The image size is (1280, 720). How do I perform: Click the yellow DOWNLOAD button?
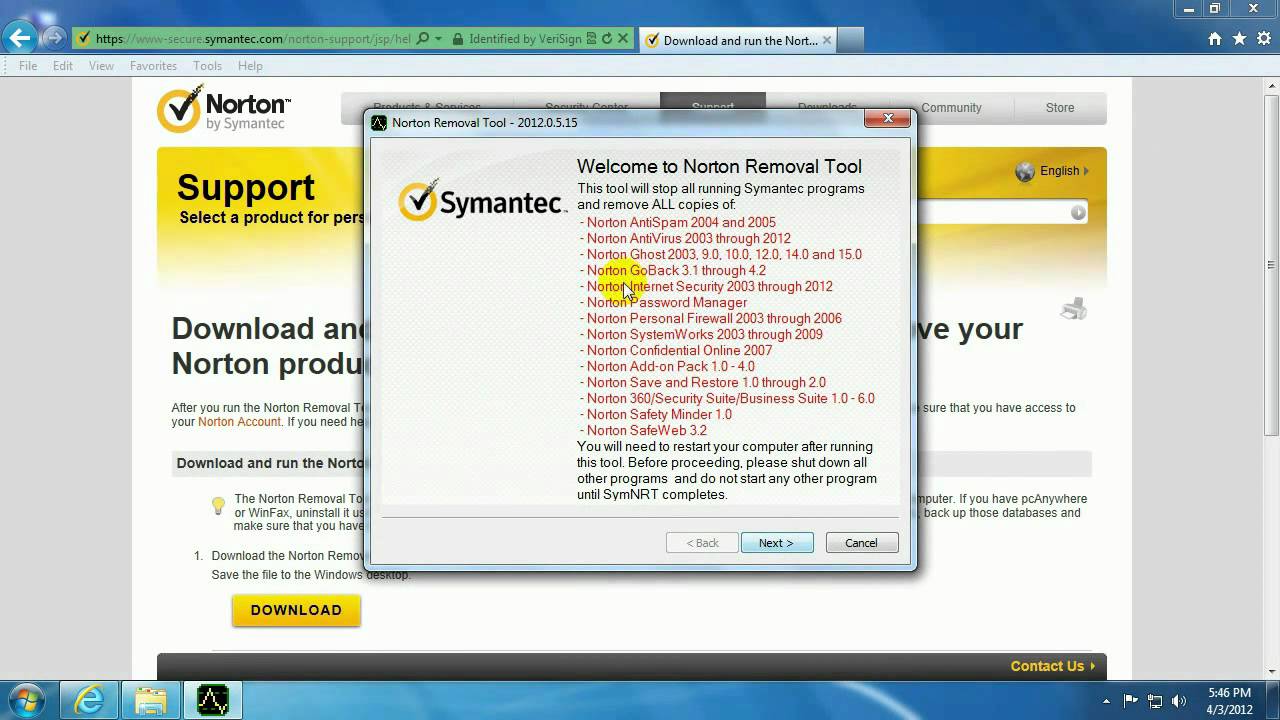click(x=296, y=610)
